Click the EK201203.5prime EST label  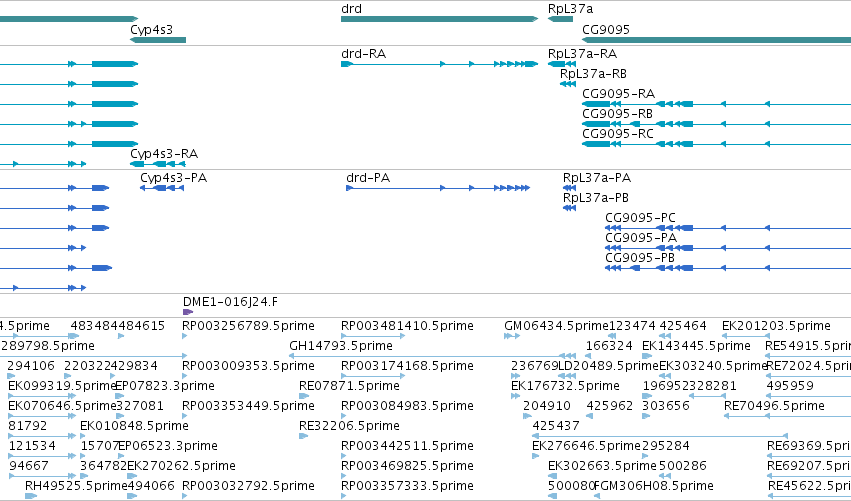[776, 326]
